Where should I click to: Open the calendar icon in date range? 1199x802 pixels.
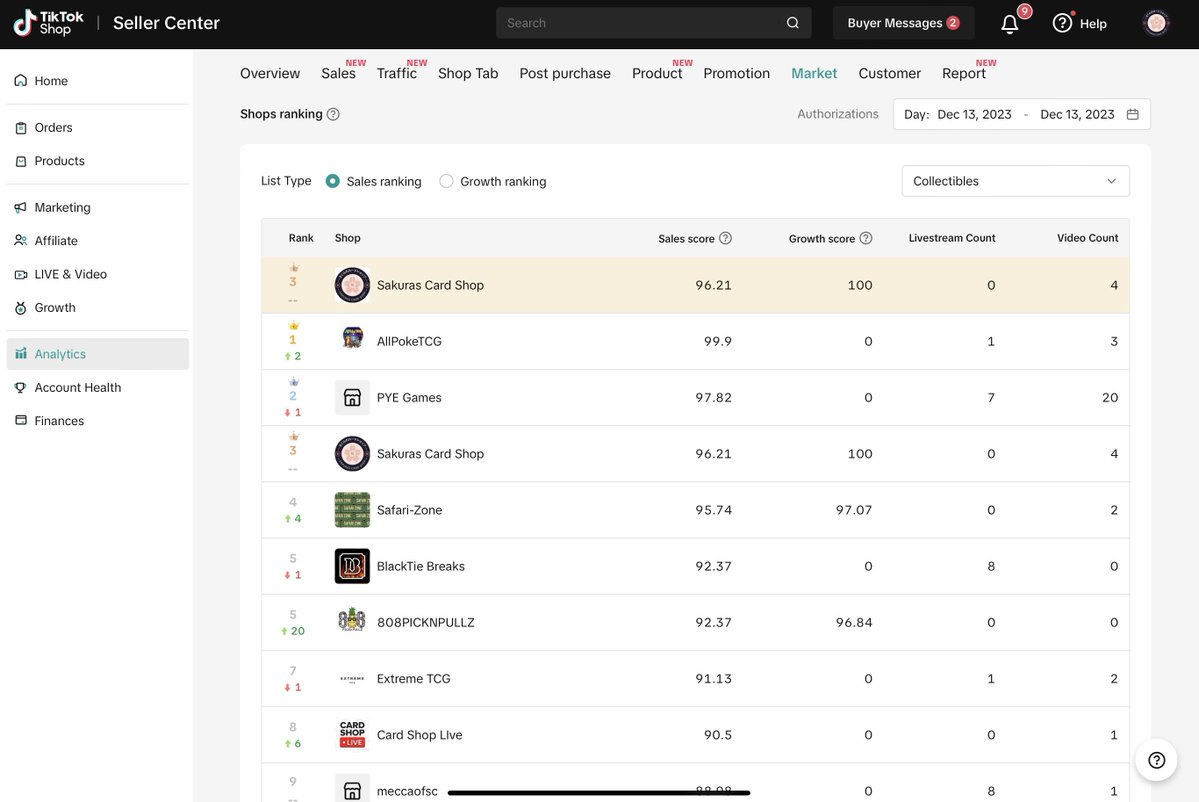(1132, 114)
